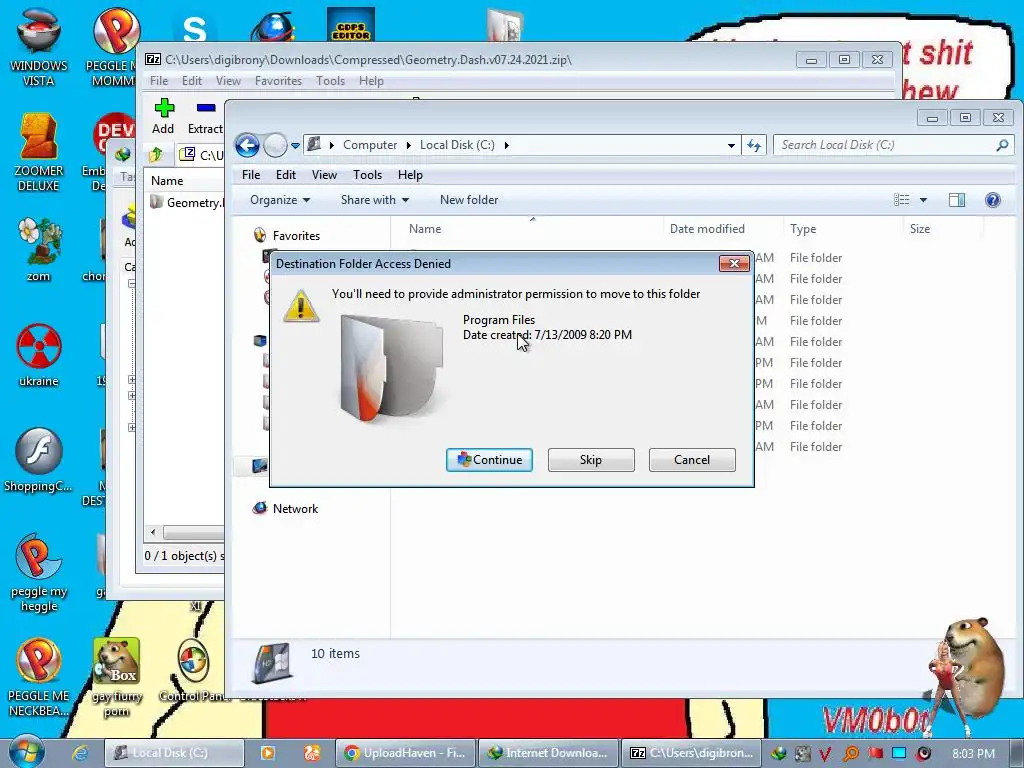Switch to 7-Zip taskbar button
The height and width of the screenshot is (768, 1024).
[x=691, y=753]
